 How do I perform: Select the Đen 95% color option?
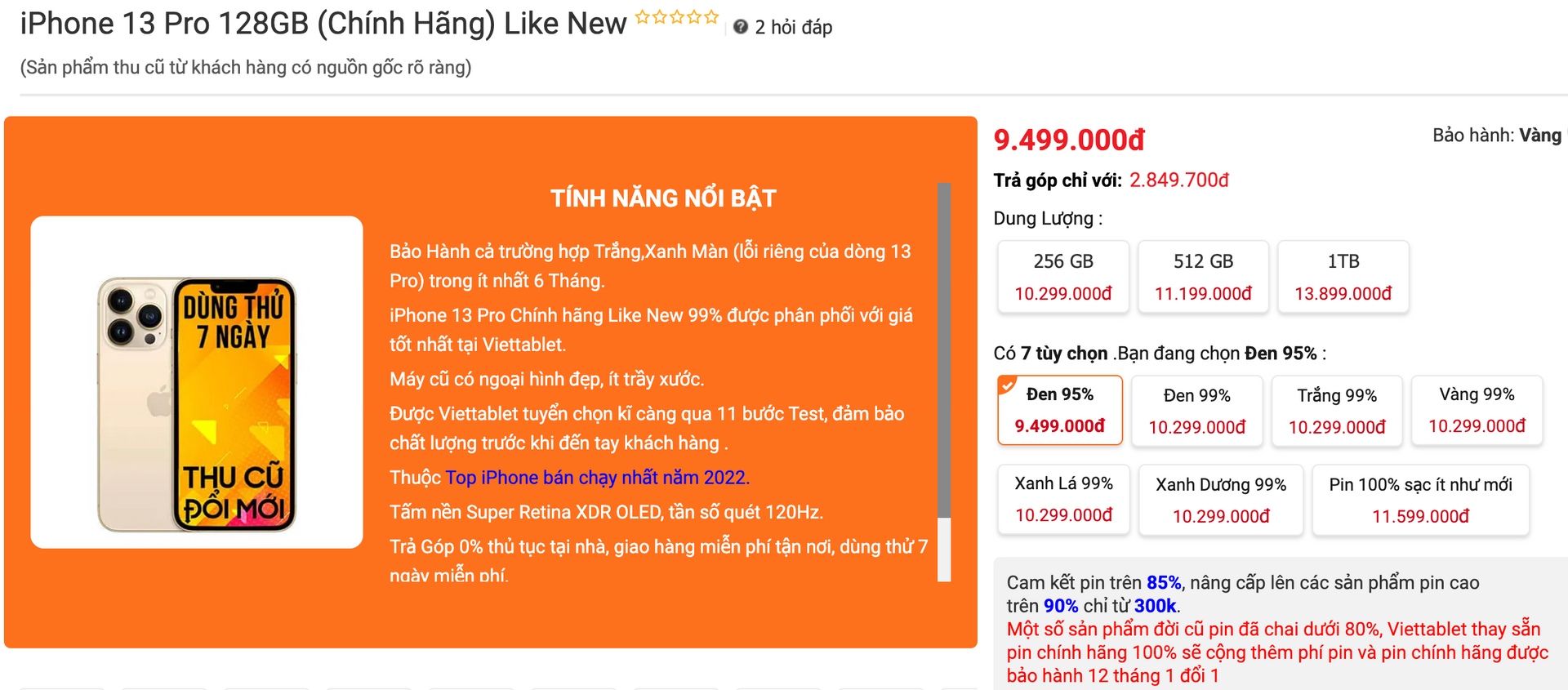pos(1060,410)
